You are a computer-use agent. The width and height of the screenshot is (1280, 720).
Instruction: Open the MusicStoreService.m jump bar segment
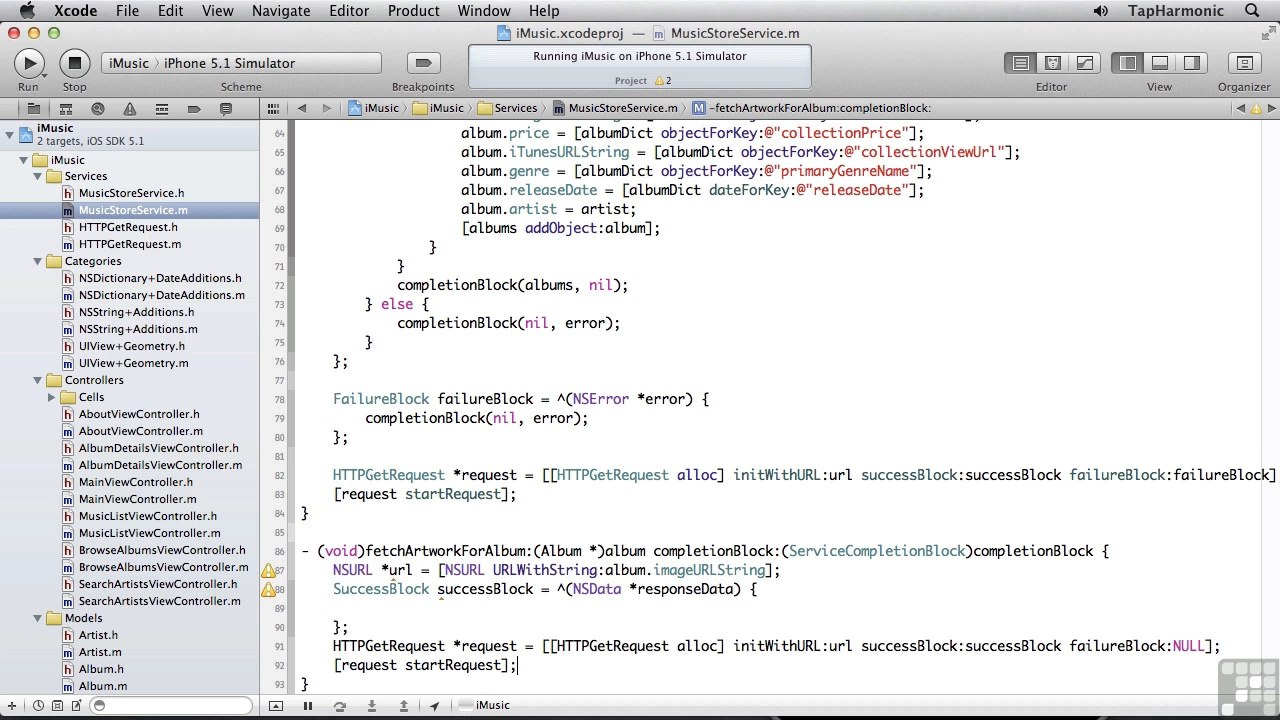coord(615,108)
